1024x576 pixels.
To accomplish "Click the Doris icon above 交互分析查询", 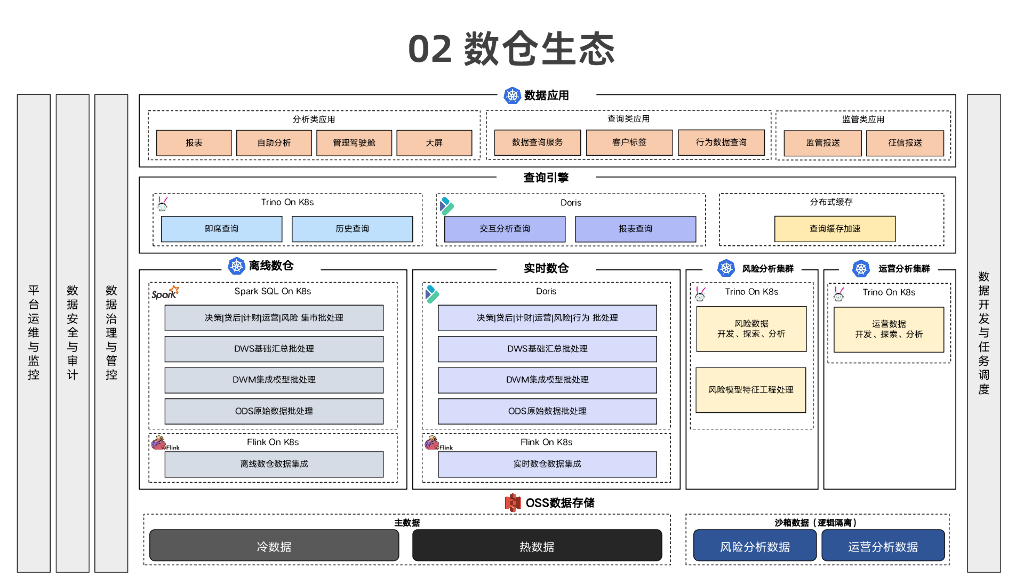I will pyautogui.click(x=445, y=203).
